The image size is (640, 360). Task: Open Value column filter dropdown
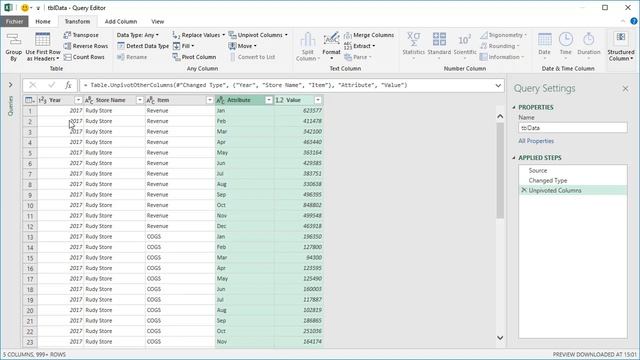pos(318,100)
